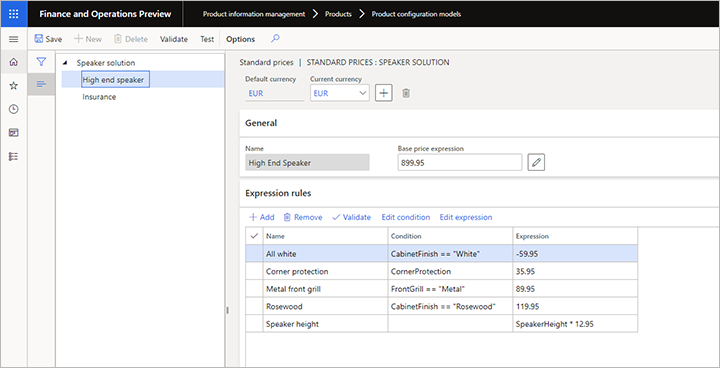Image resolution: width=720 pixels, height=368 pixels.
Task: Open Product configuration models breadcrumb
Action: click(416, 14)
